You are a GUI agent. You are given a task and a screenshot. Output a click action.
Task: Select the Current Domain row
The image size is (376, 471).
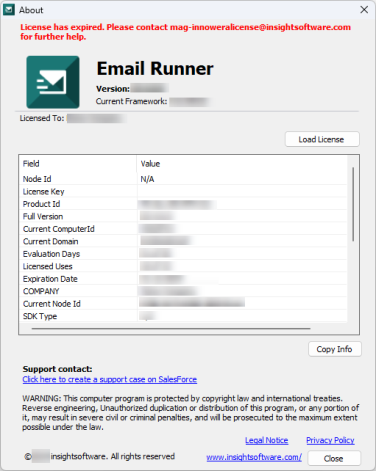183,241
